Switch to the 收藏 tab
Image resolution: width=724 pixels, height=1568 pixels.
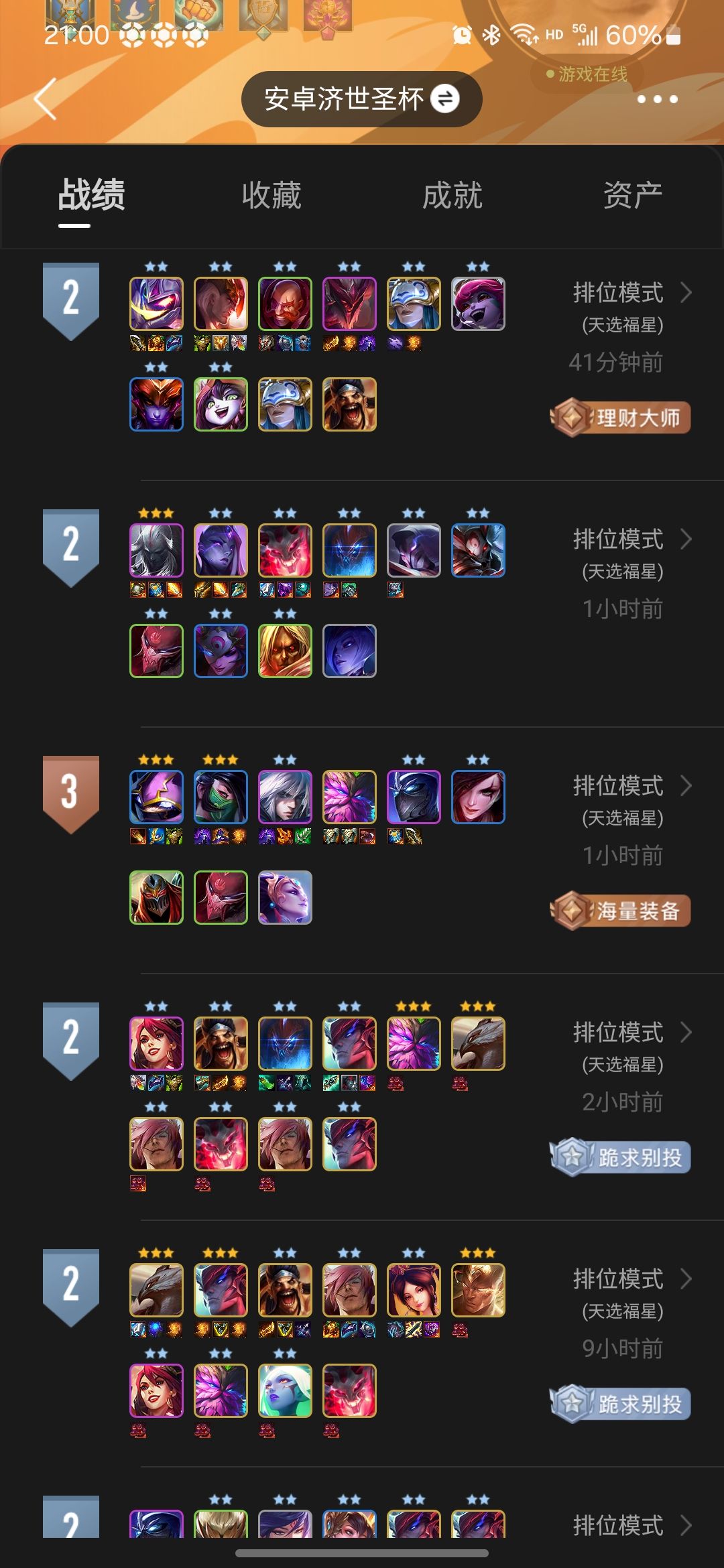271,195
